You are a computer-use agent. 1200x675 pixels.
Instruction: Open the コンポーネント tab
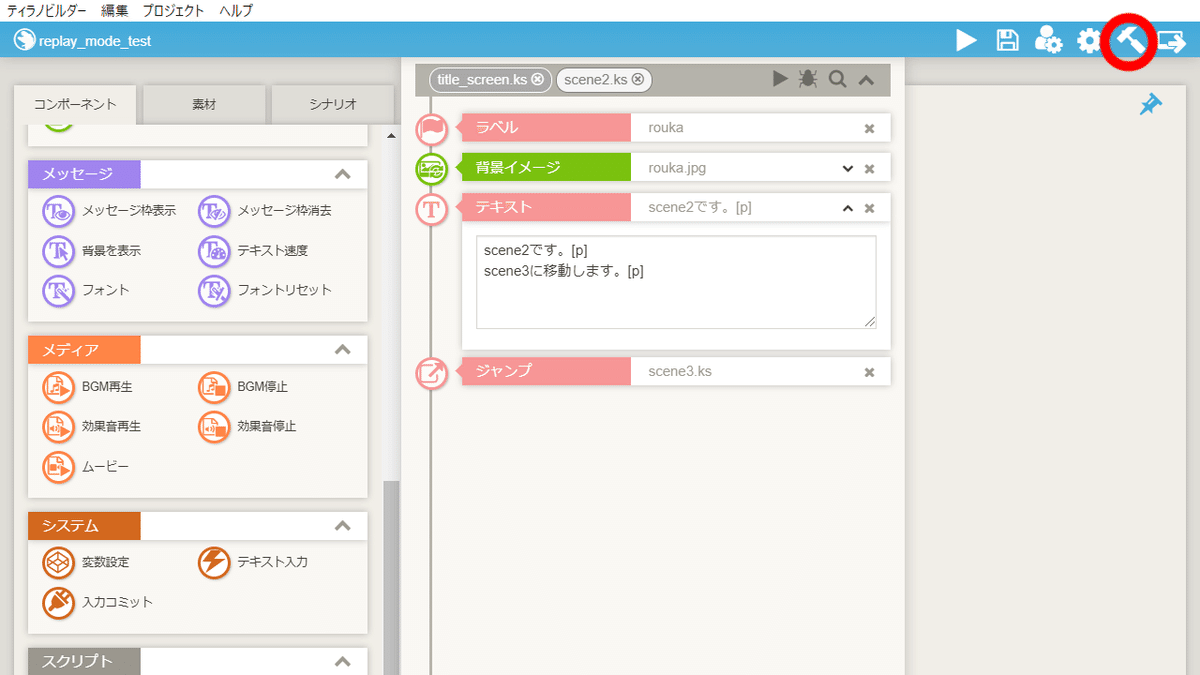pyautogui.click(x=75, y=104)
